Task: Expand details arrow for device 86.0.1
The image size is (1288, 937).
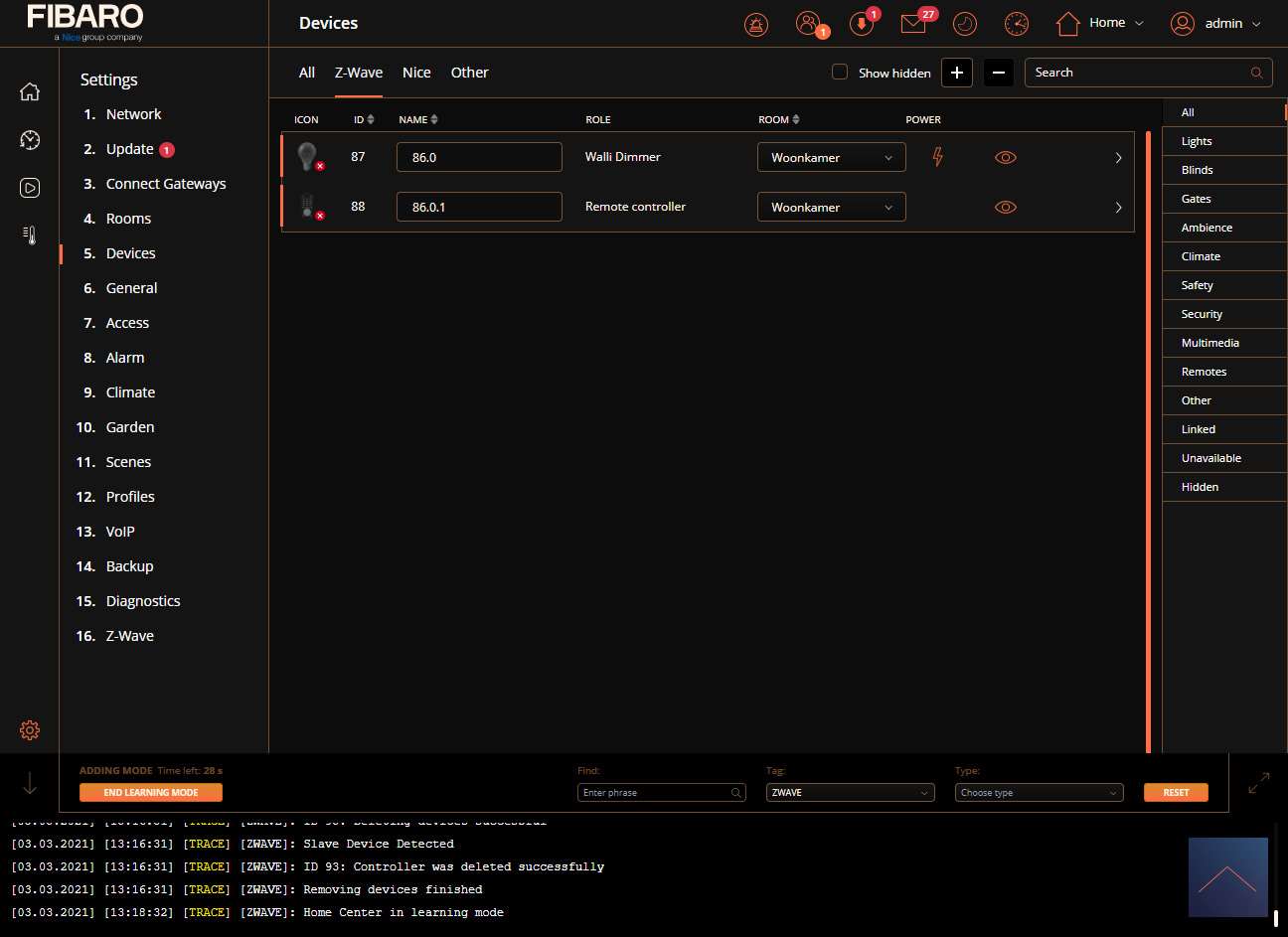Action: click(1118, 208)
